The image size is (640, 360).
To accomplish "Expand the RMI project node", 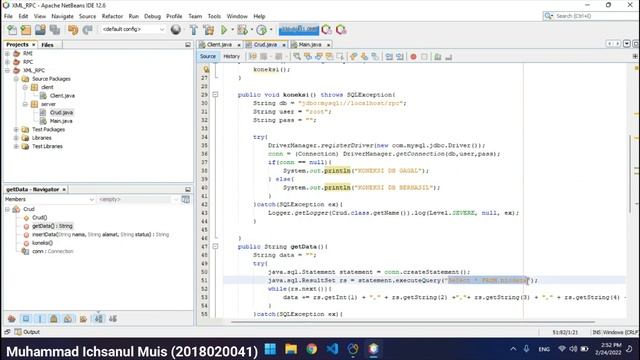I will coord(7,53).
